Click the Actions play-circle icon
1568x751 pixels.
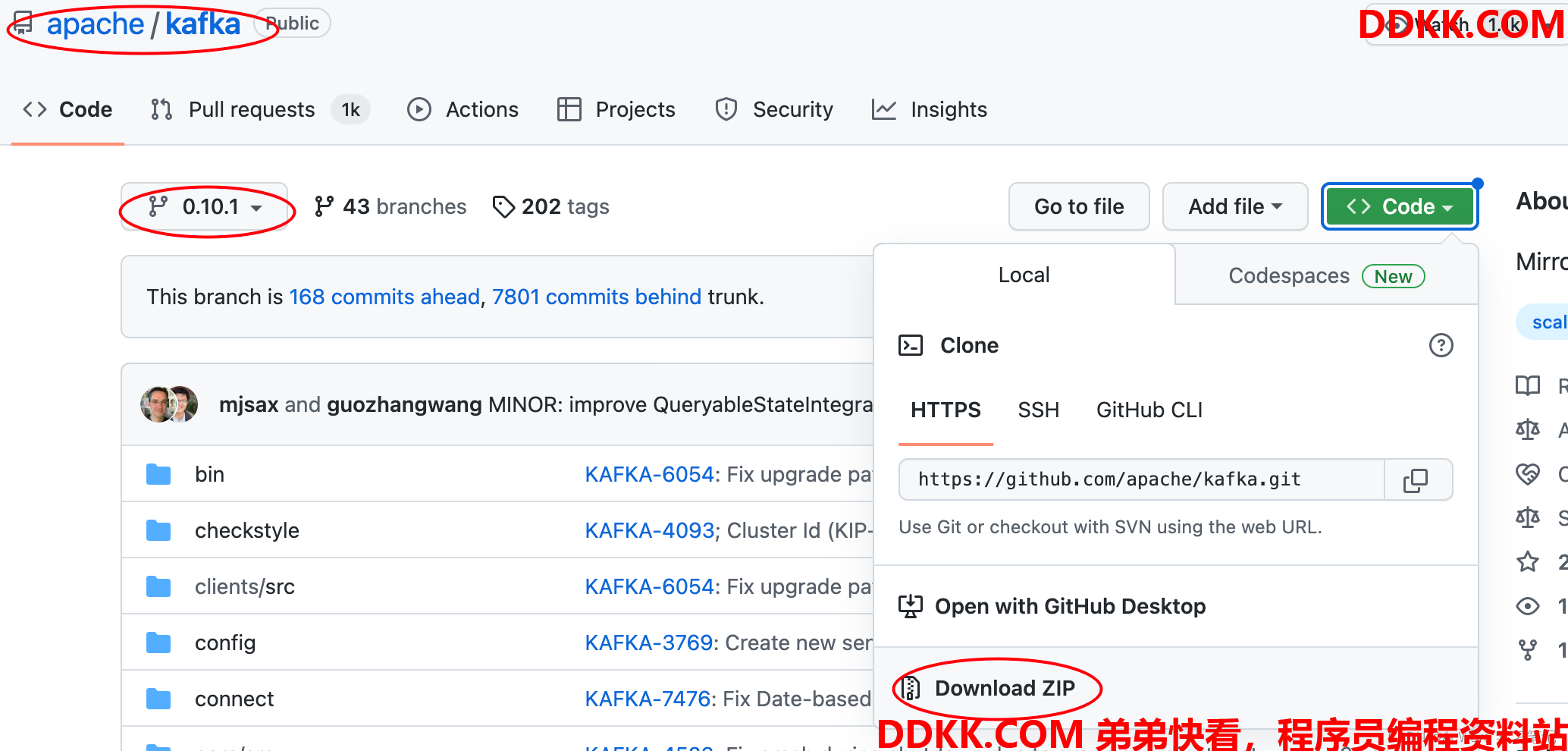(419, 110)
